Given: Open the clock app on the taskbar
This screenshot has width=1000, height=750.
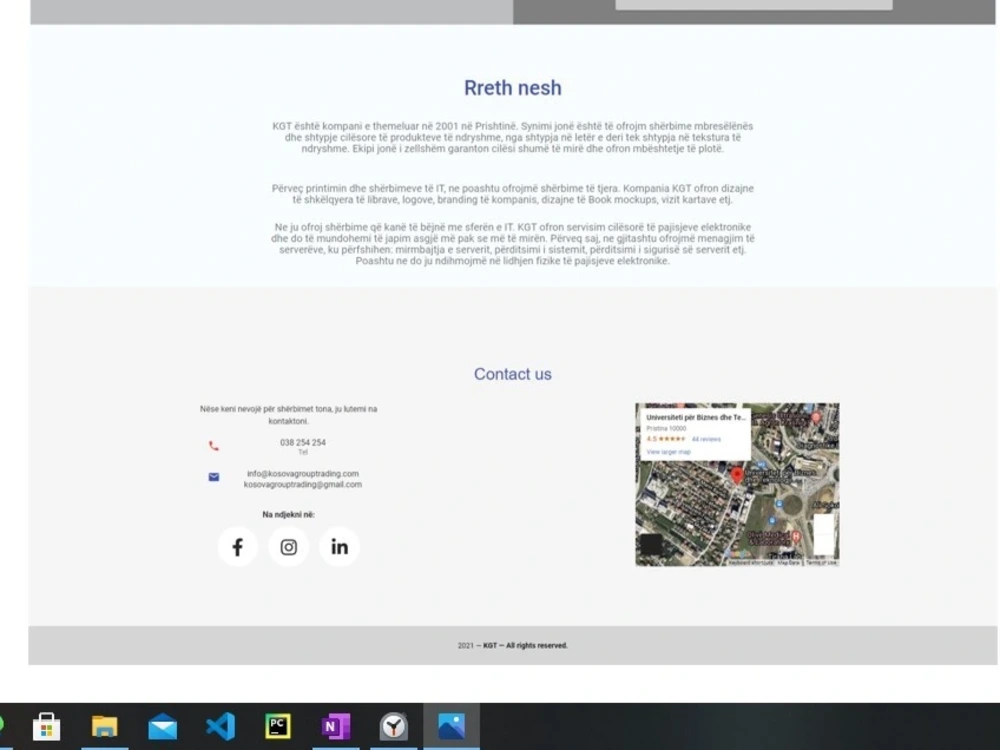Looking at the screenshot, I should 393,726.
